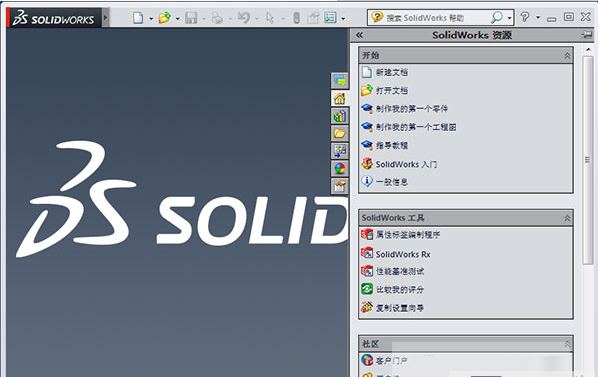Open the SolidWorks Forum tab icon

click(339, 80)
